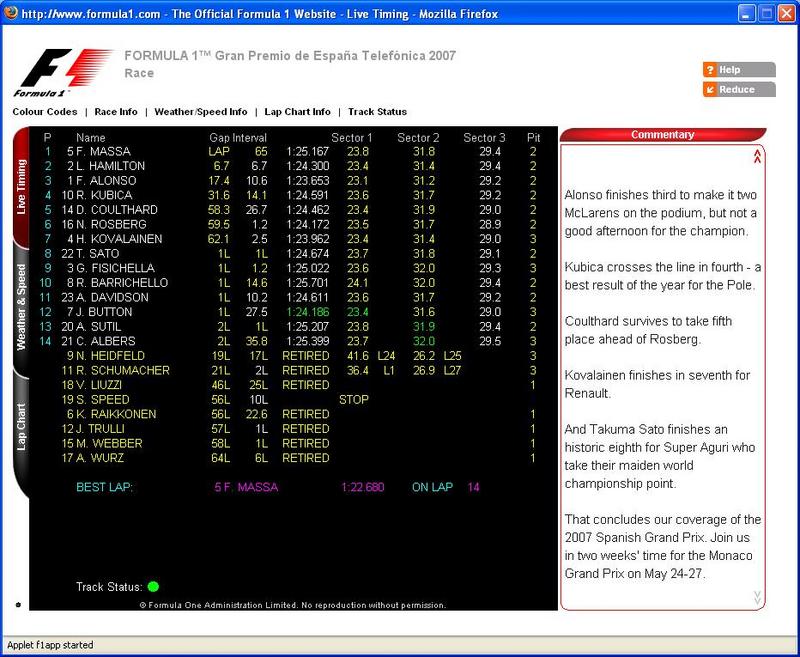Click 'Applet f1app started' status bar text
The height and width of the screenshot is (657, 800).
click(50, 645)
